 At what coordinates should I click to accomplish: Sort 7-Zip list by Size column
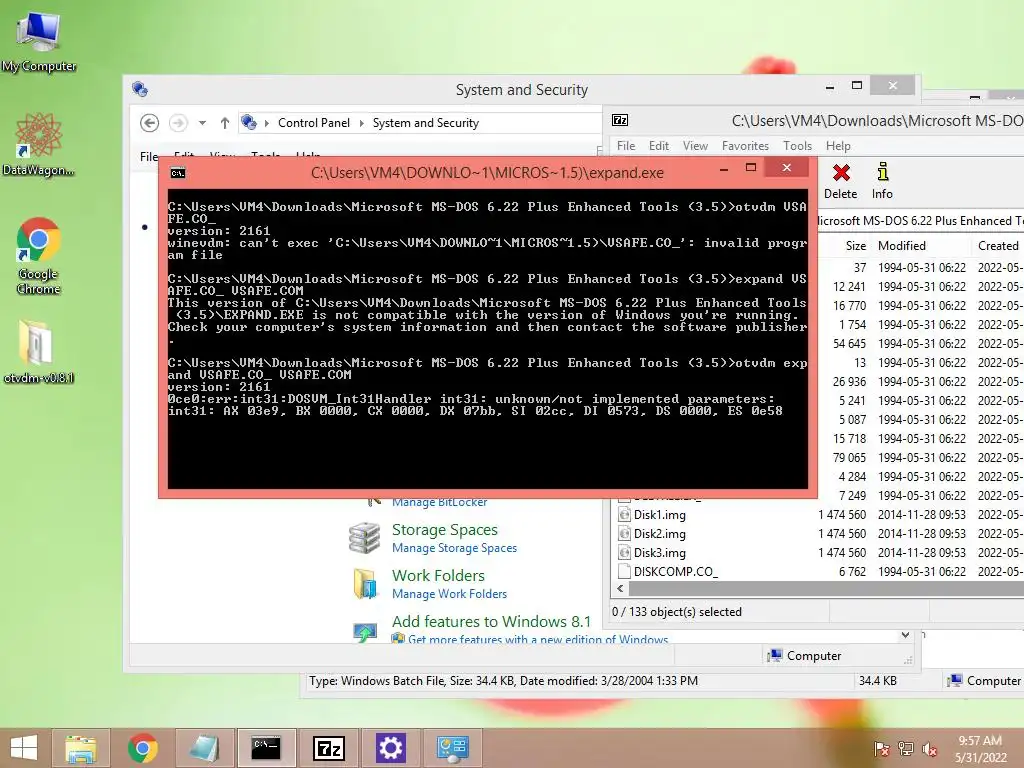tap(856, 246)
